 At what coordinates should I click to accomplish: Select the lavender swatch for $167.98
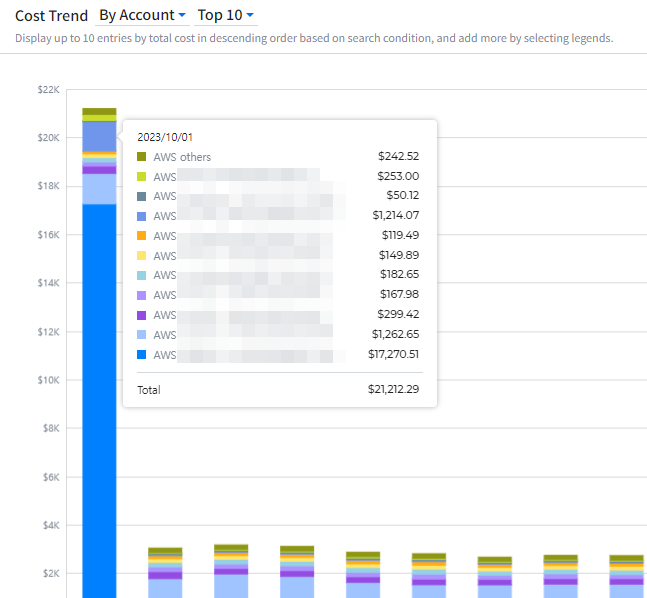click(142, 295)
